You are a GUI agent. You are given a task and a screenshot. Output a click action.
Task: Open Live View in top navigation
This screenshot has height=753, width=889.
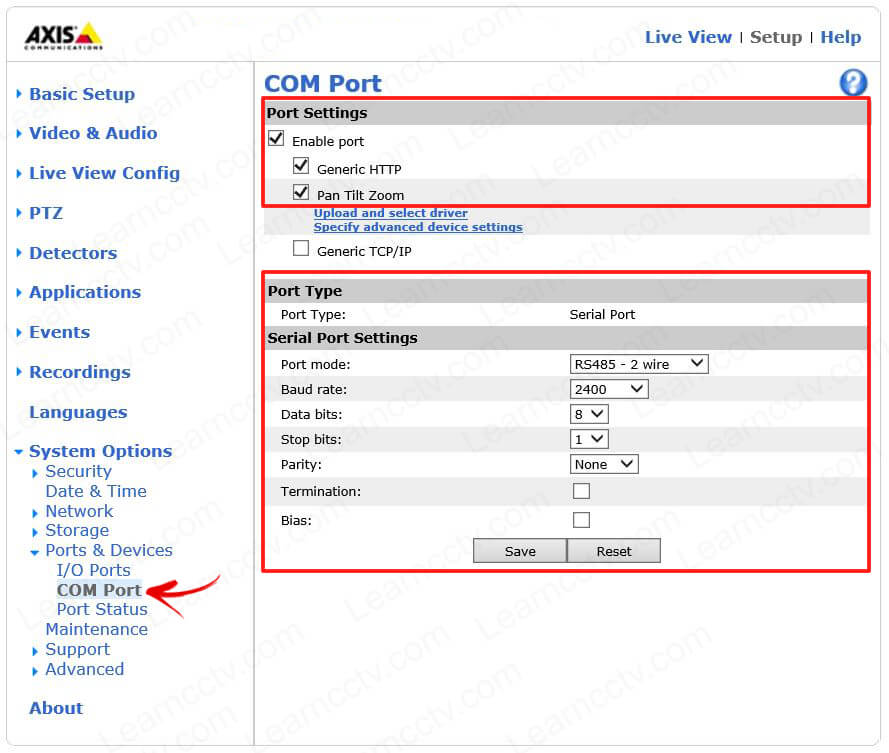(688, 37)
